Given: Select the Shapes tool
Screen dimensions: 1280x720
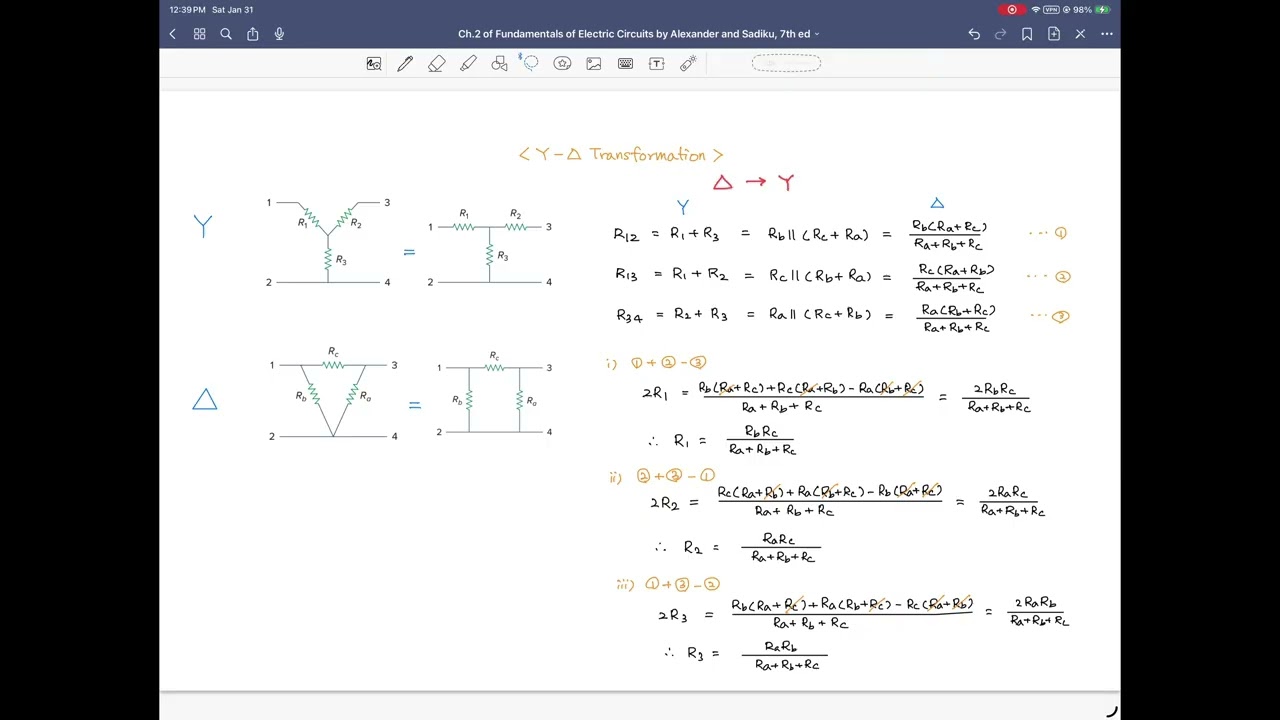Looking at the screenshot, I should (x=500, y=64).
